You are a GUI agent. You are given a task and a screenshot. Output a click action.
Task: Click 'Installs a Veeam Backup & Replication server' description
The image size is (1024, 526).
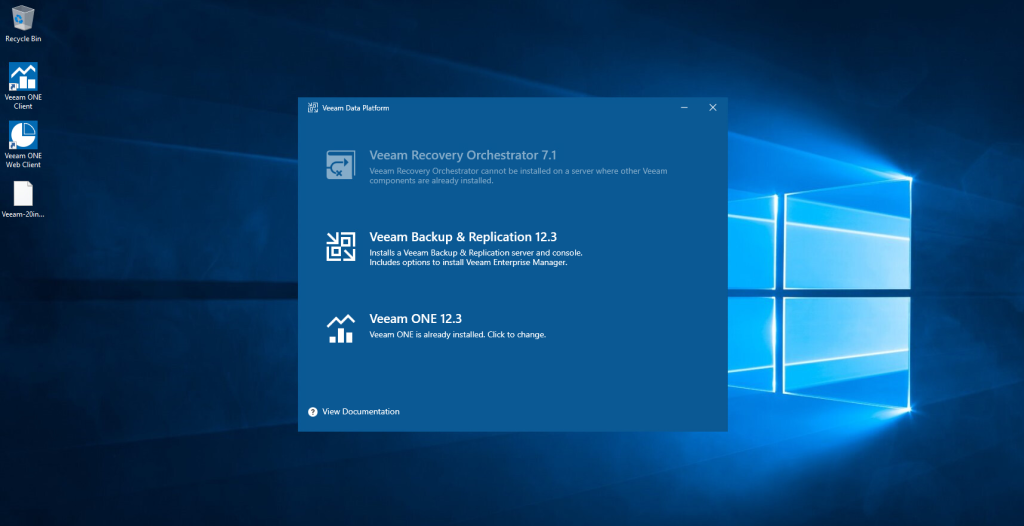coord(476,252)
